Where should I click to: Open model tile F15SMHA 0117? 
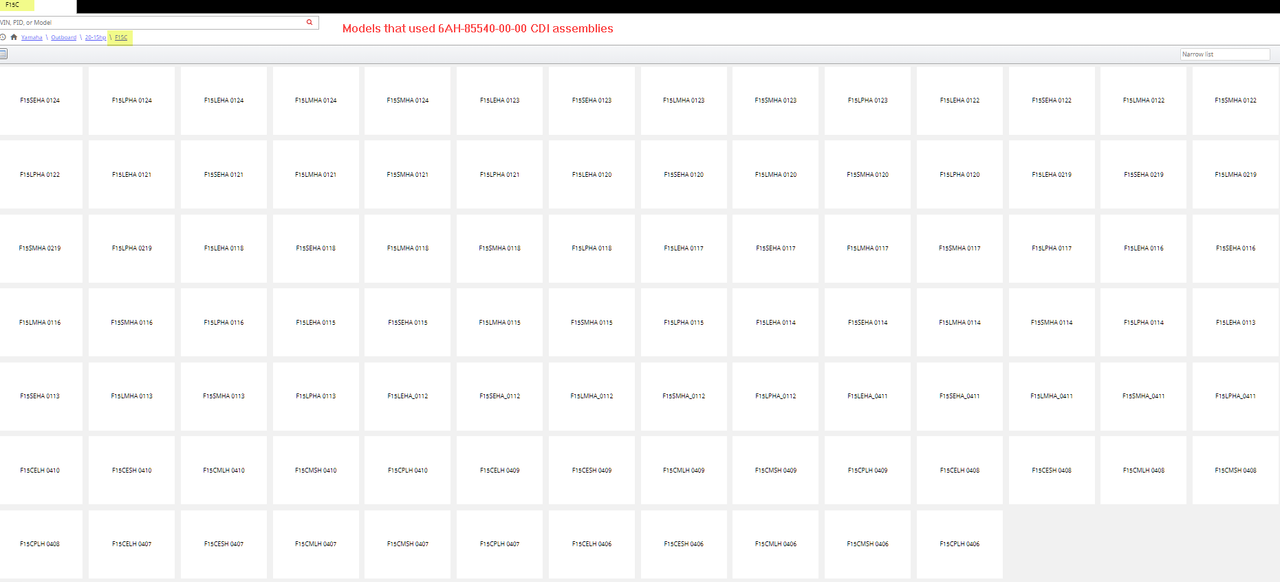(960, 248)
